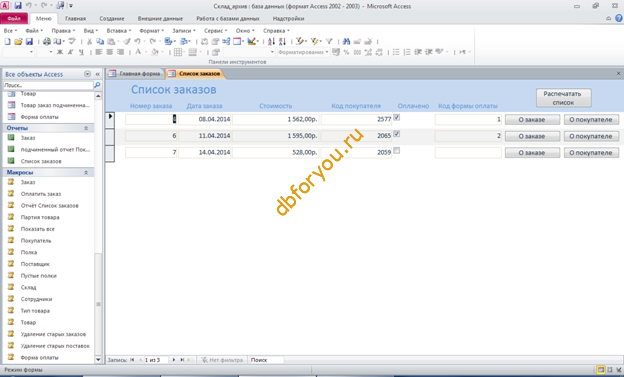The width and height of the screenshot is (624, 377).
Task: Open the Оплатить заказ macro
Action: click(41, 194)
